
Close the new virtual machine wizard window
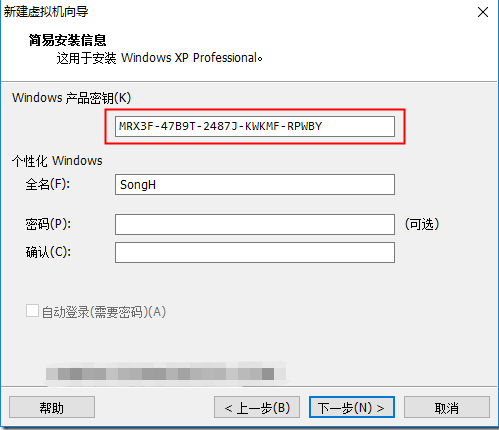point(483,12)
